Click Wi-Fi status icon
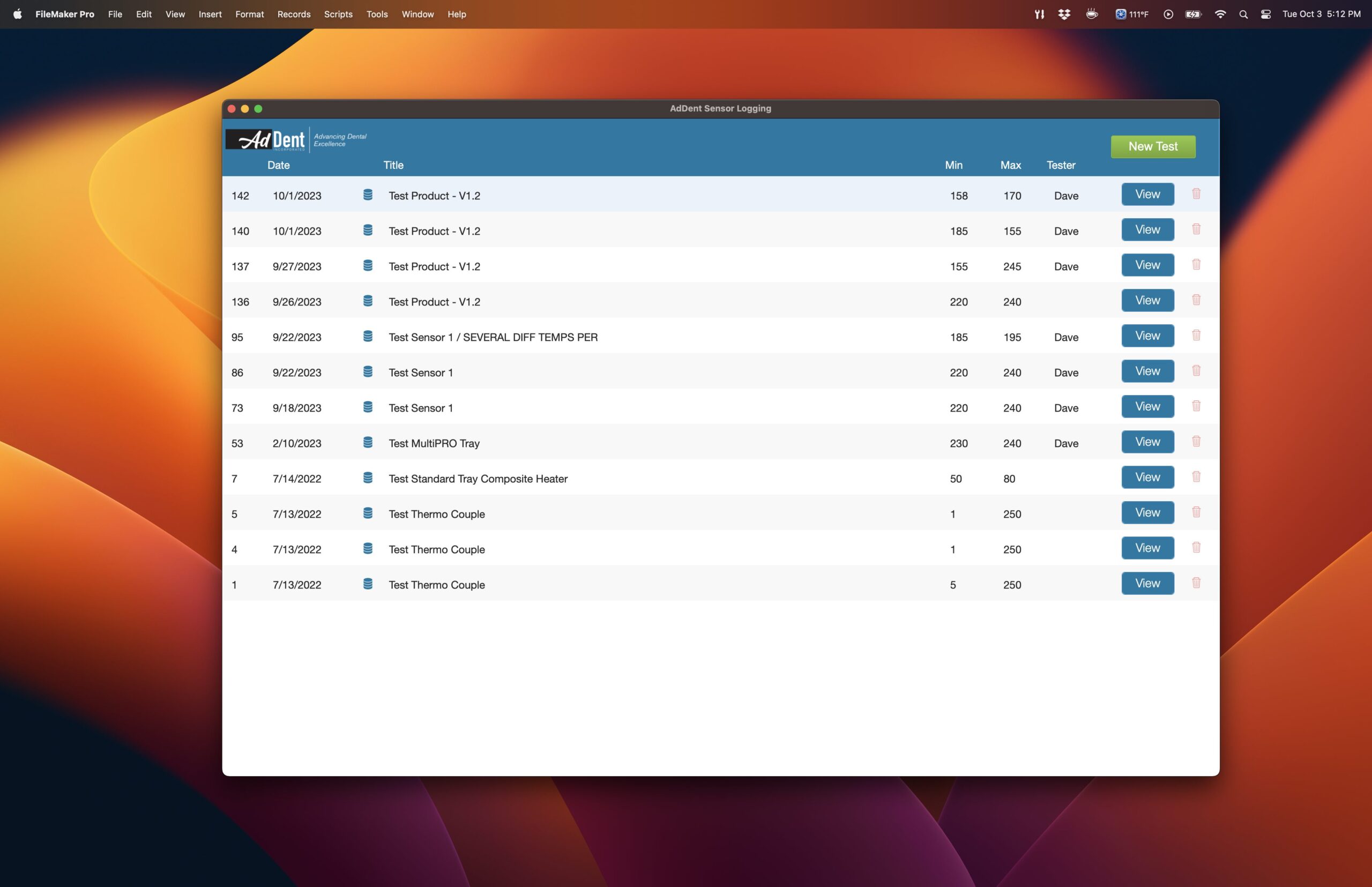The width and height of the screenshot is (1372, 887). tap(1220, 14)
